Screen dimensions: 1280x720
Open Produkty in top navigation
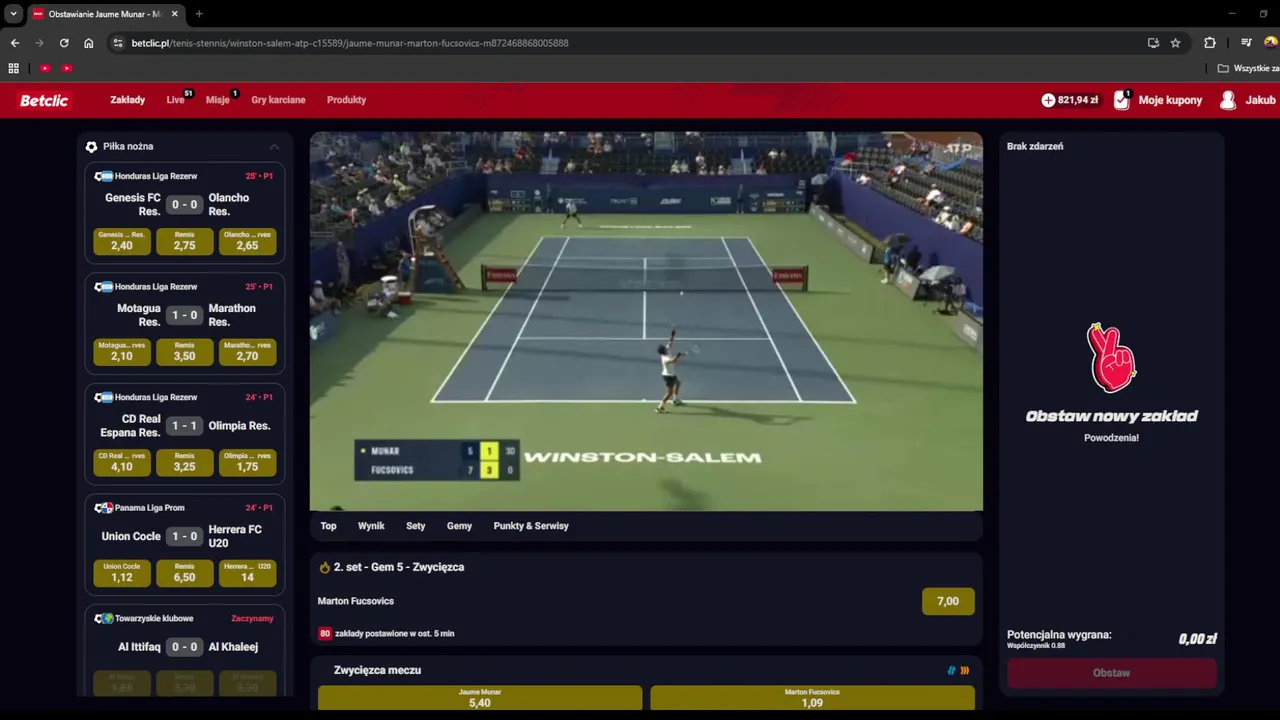click(346, 100)
